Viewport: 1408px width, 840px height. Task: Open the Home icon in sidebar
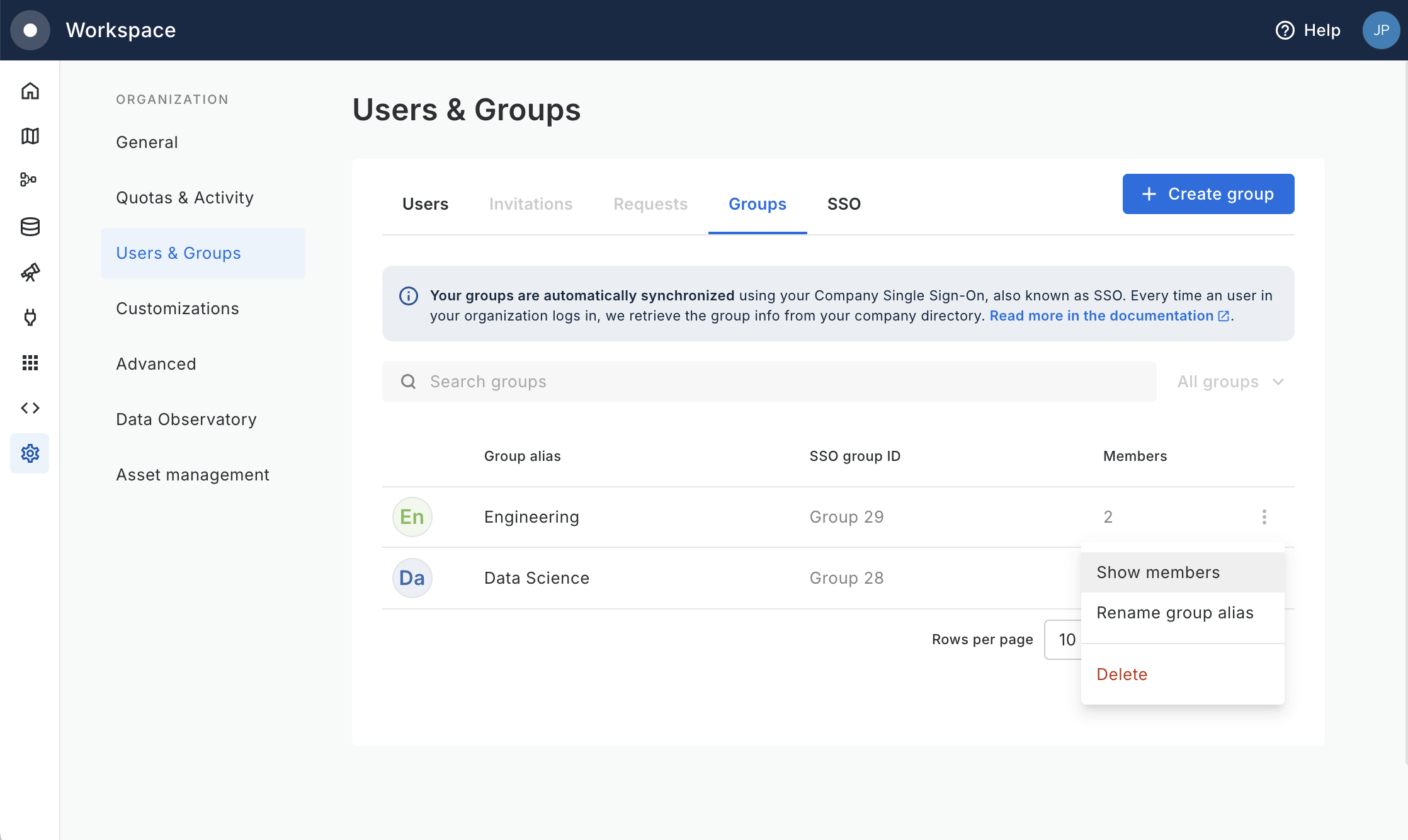click(30, 91)
